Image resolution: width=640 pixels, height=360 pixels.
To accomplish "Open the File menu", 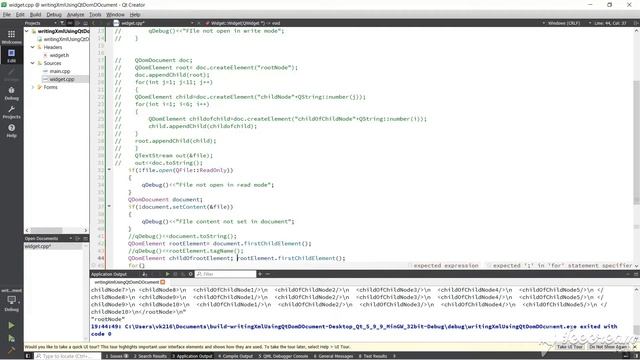I will coord(7,14).
